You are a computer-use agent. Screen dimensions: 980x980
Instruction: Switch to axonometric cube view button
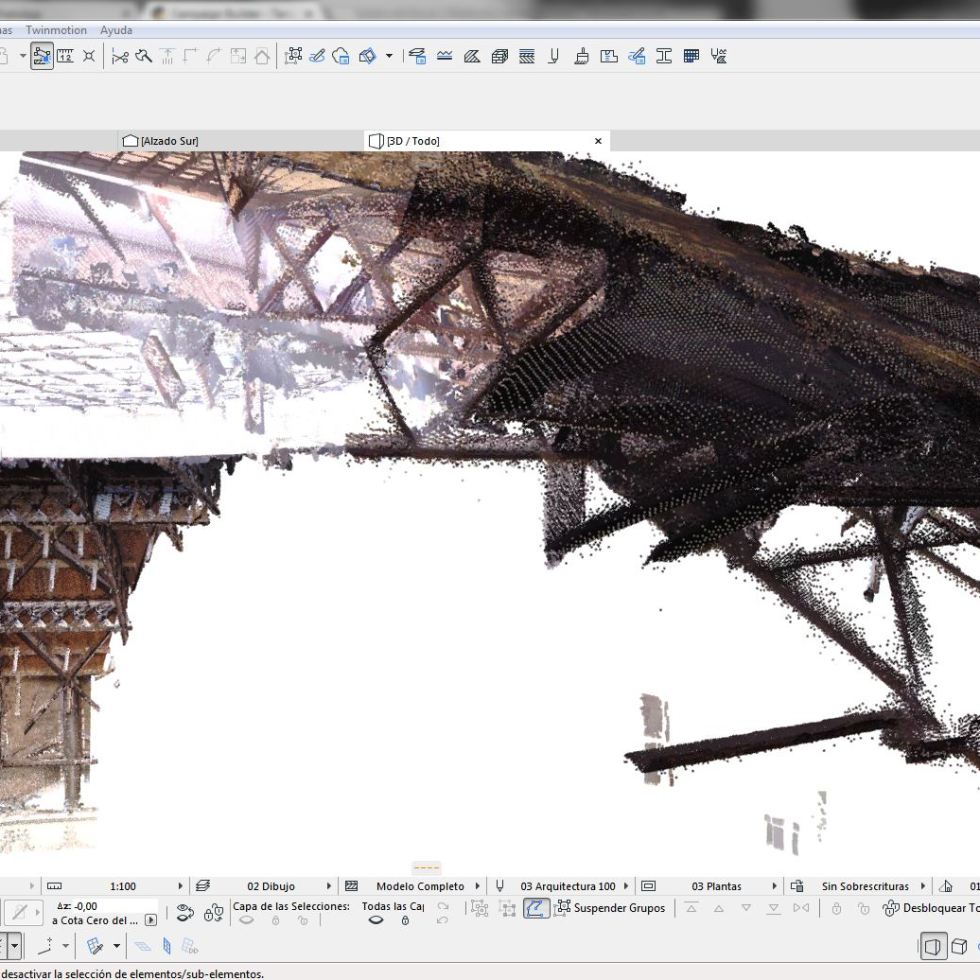(x=959, y=946)
